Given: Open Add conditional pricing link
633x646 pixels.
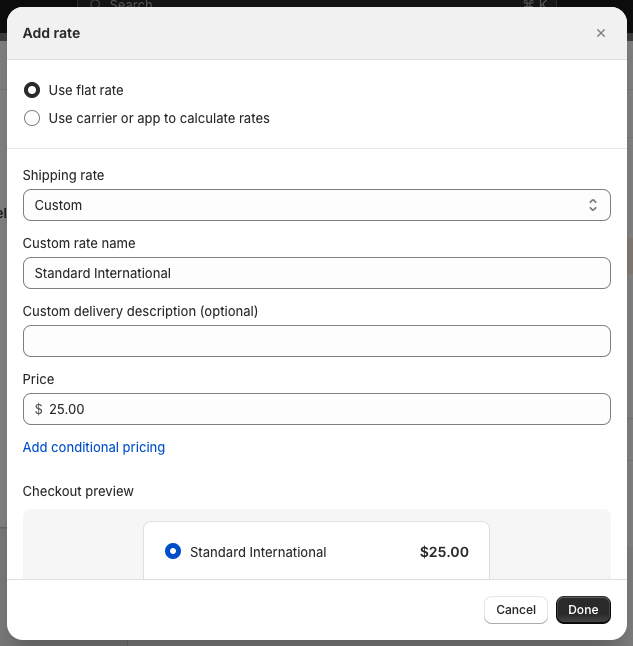Looking at the screenshot, I should point(94,447).
